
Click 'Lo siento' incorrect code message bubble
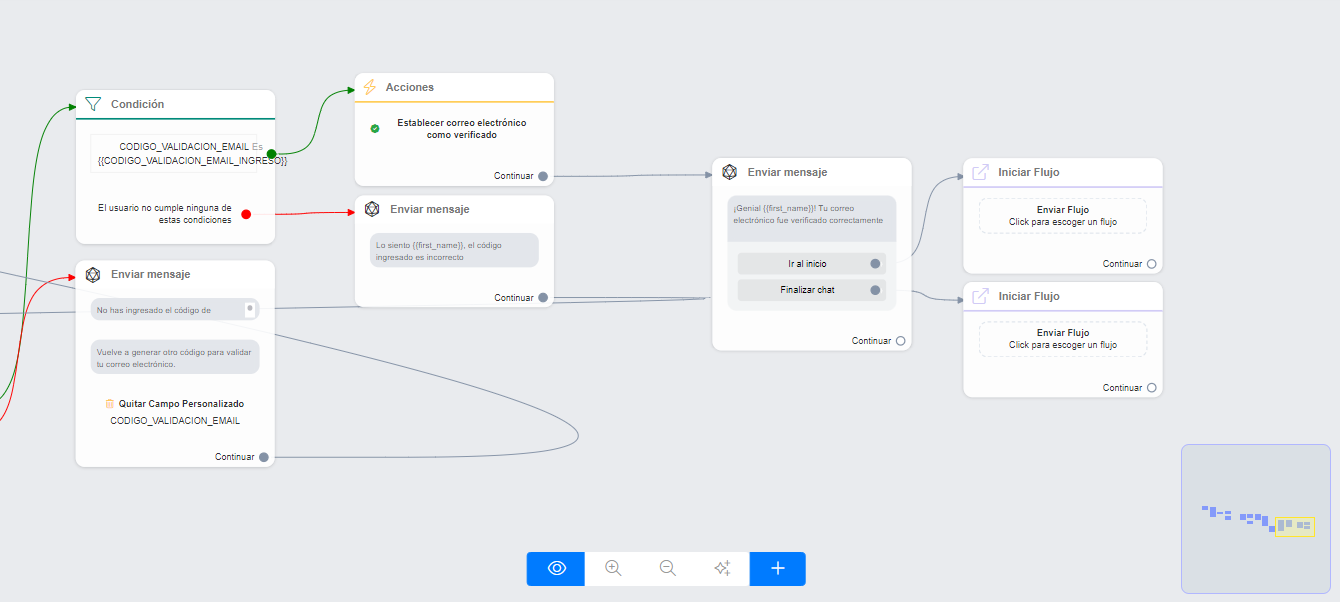[454, 250]
